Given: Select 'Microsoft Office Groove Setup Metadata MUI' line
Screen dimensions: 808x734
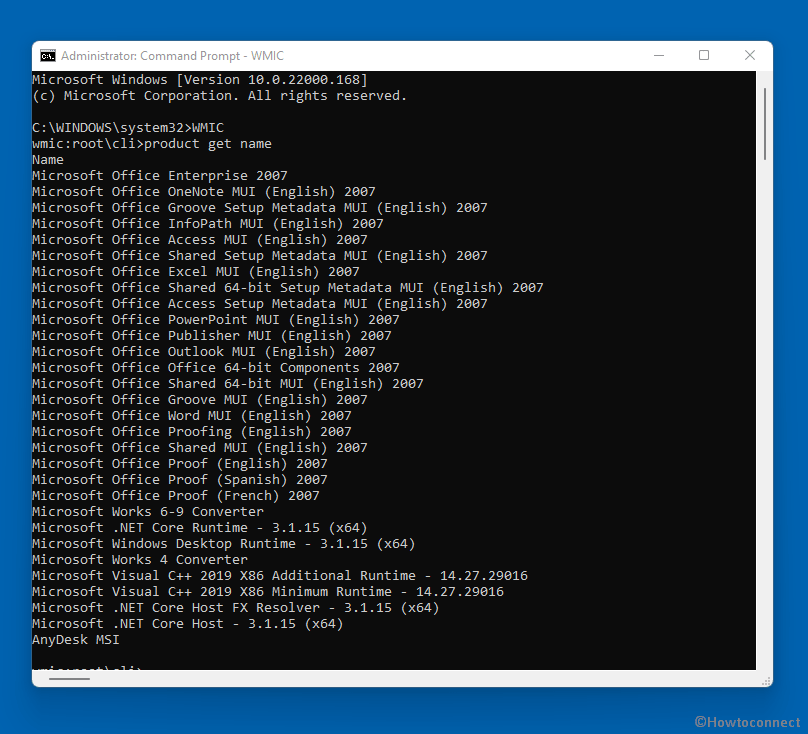Looking at the screenshot, I should pyautogui.click(x=260, y=208).
